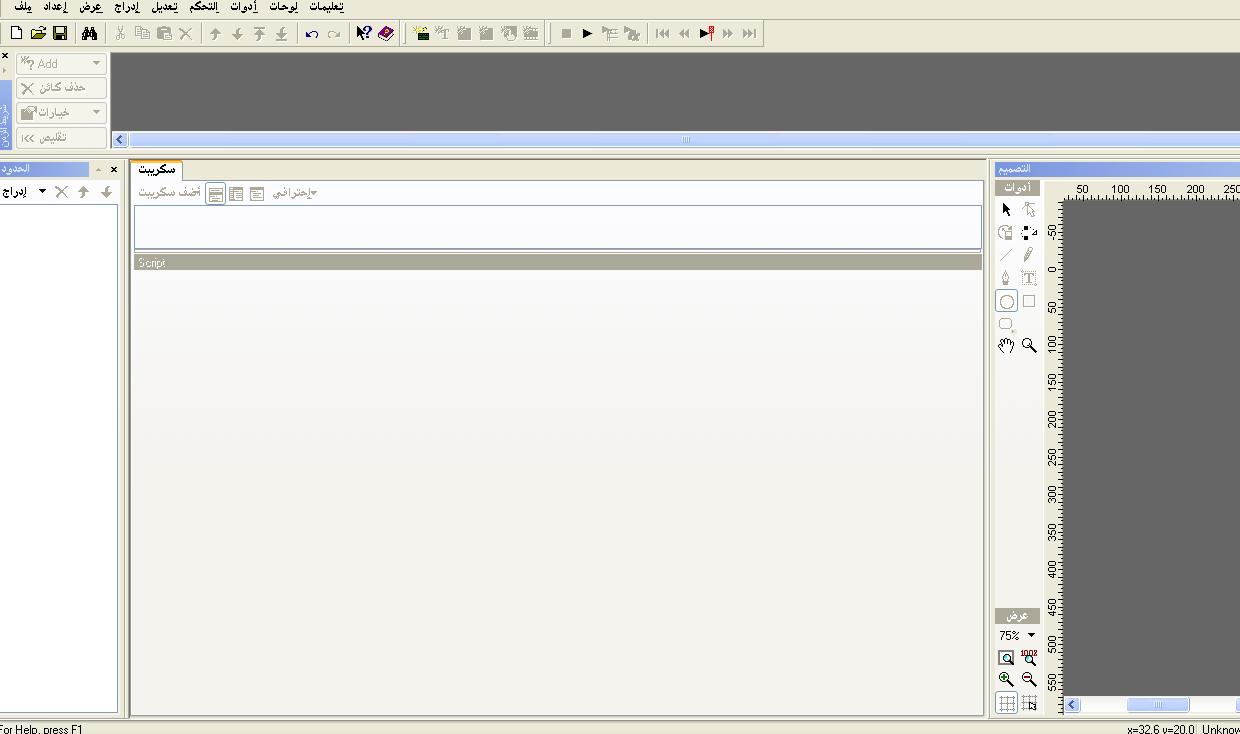Select the Rectangle drawing tool
Viewport: 1240px width, 734px height.
[1029, 301]
